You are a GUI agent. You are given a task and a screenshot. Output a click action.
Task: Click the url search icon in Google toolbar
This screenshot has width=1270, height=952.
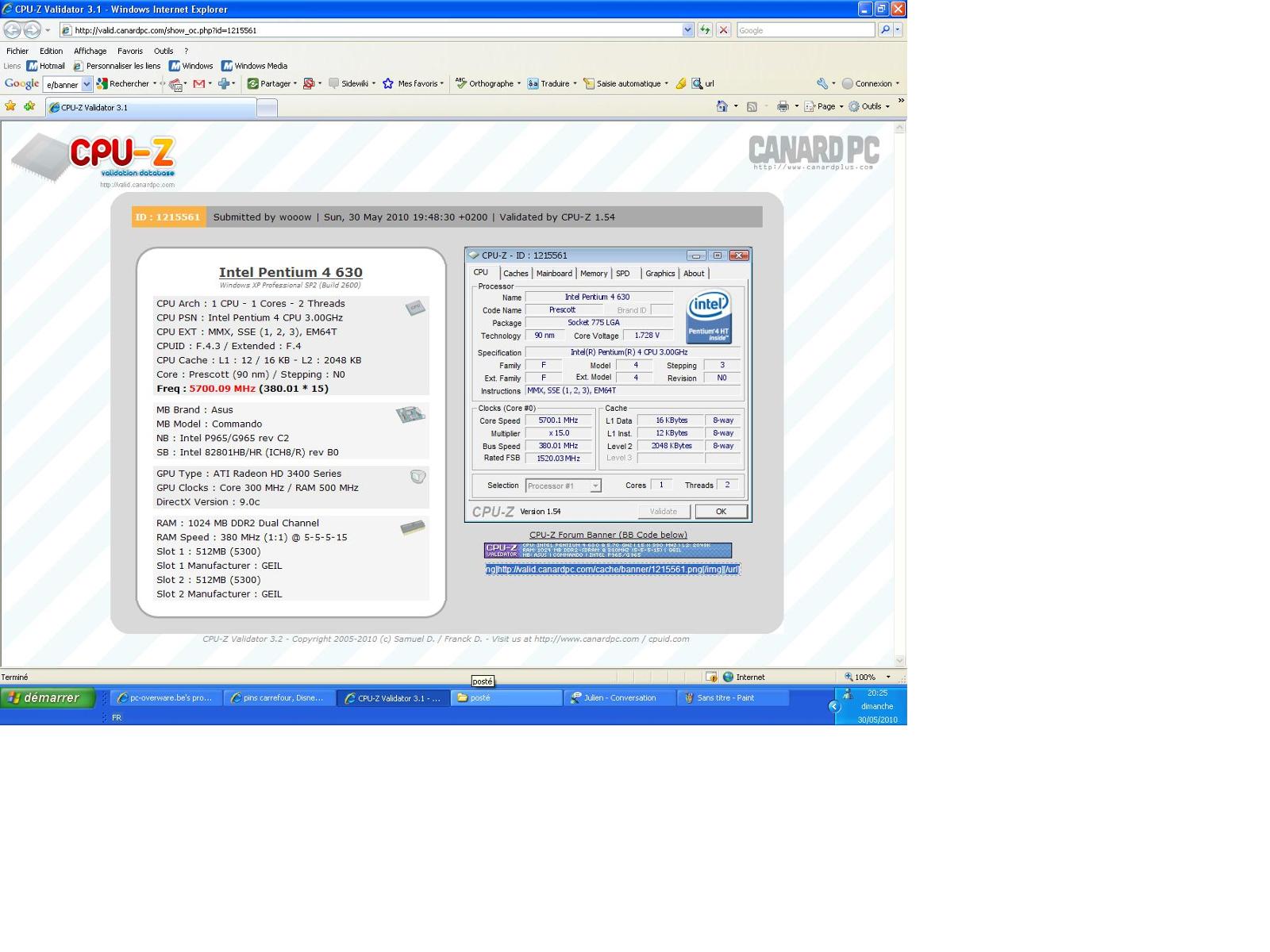coord(702,83)
